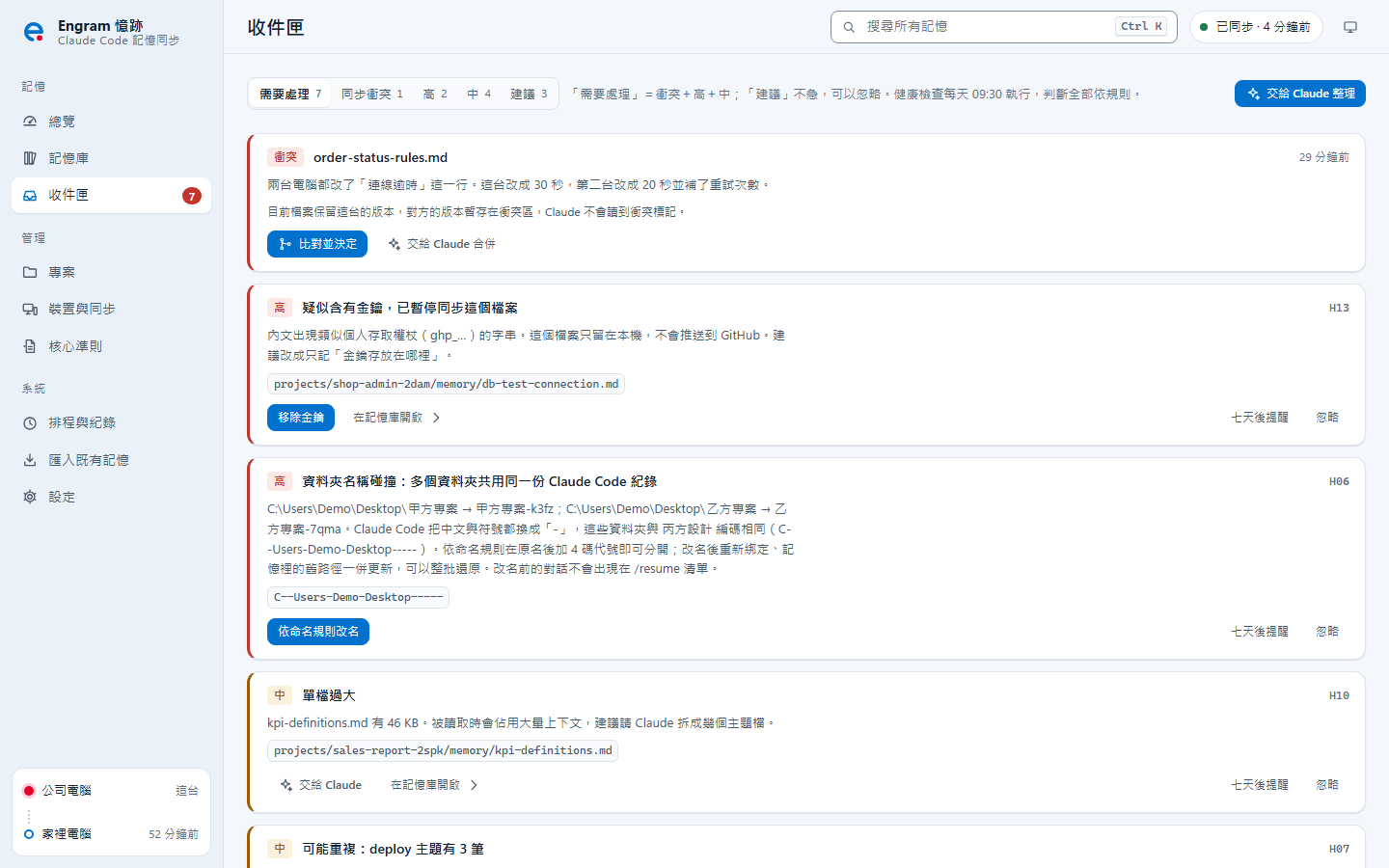Click 七天後提醒 on the H06 card
1389x868 pixels.
(1260, 632)
